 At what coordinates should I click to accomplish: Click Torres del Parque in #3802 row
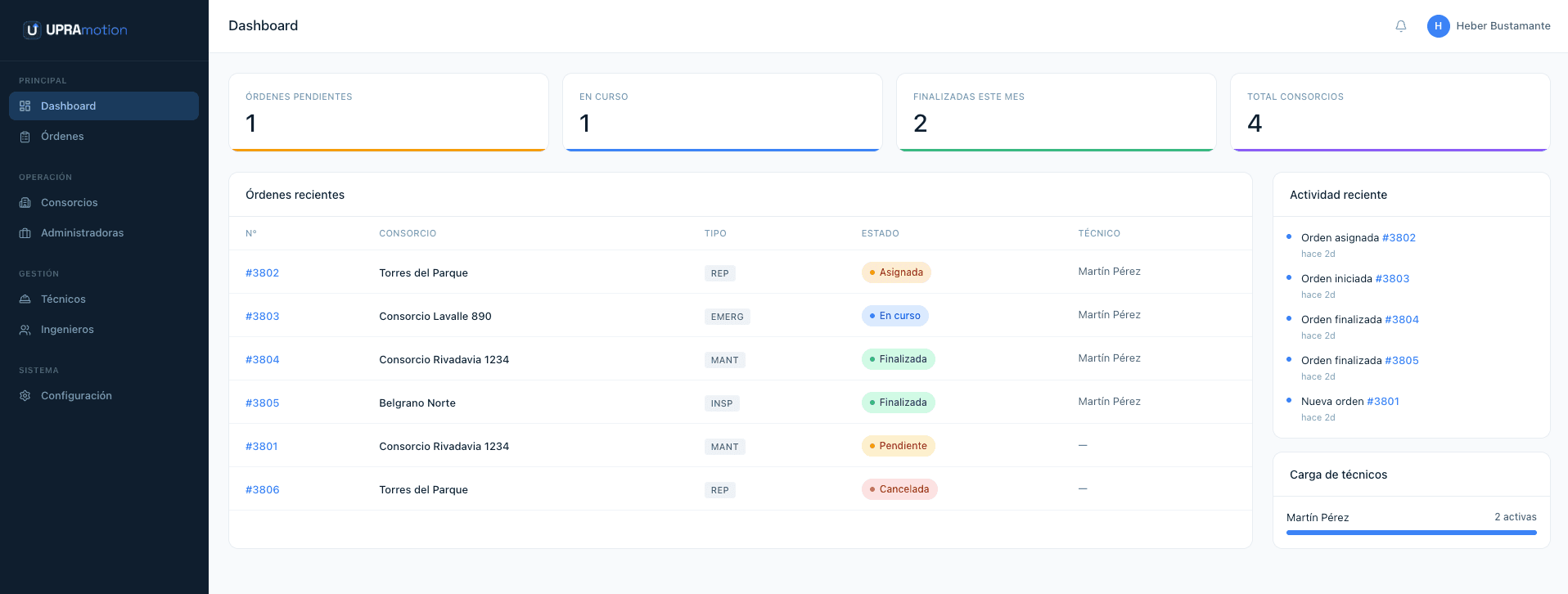tap(424, 273)
